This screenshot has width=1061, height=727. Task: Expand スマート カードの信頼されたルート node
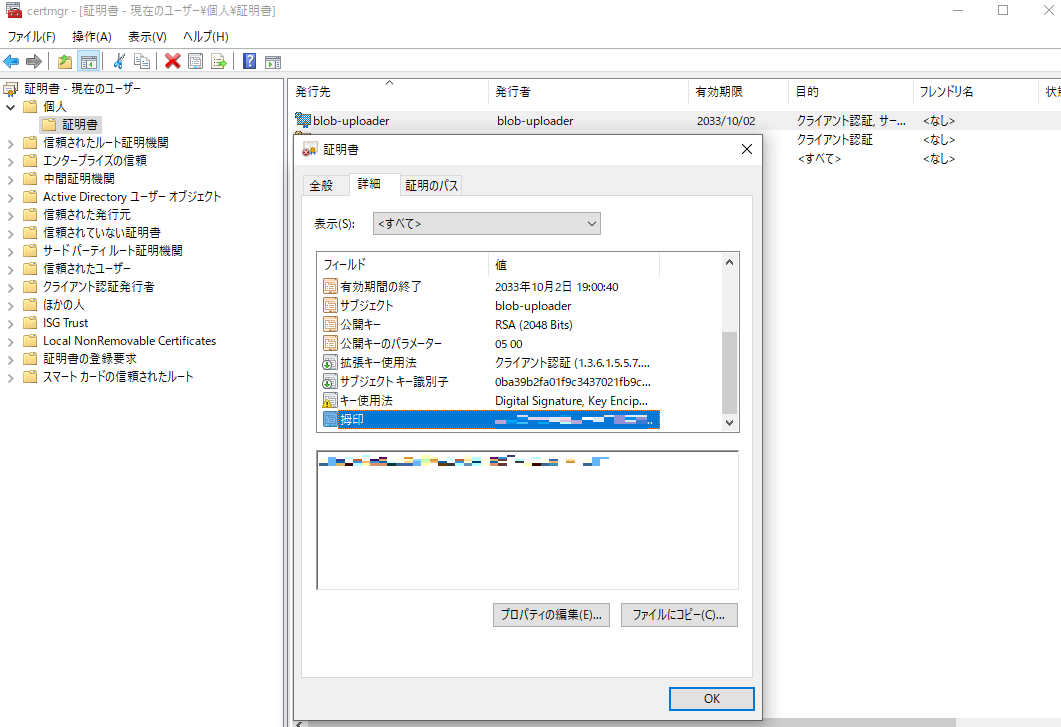click(x=10, y=378)
